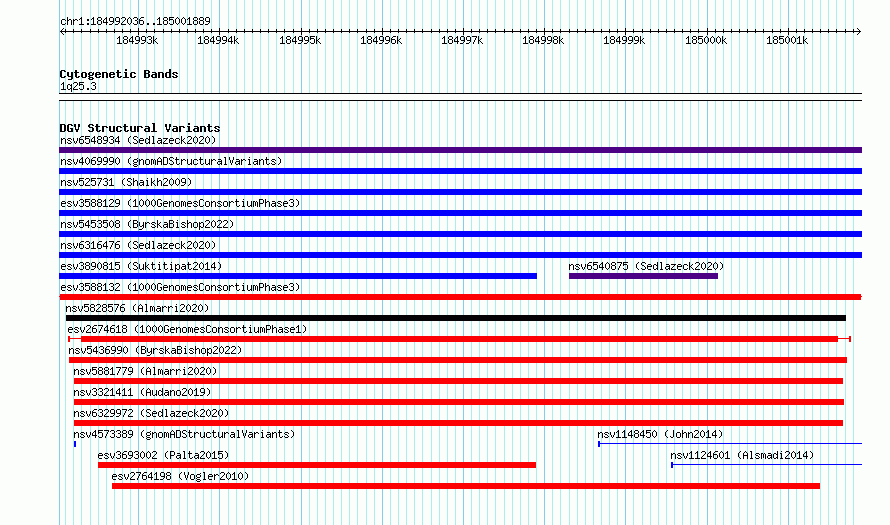
Task: Click the red bar under esv3693002
Action: pos(317,465)
